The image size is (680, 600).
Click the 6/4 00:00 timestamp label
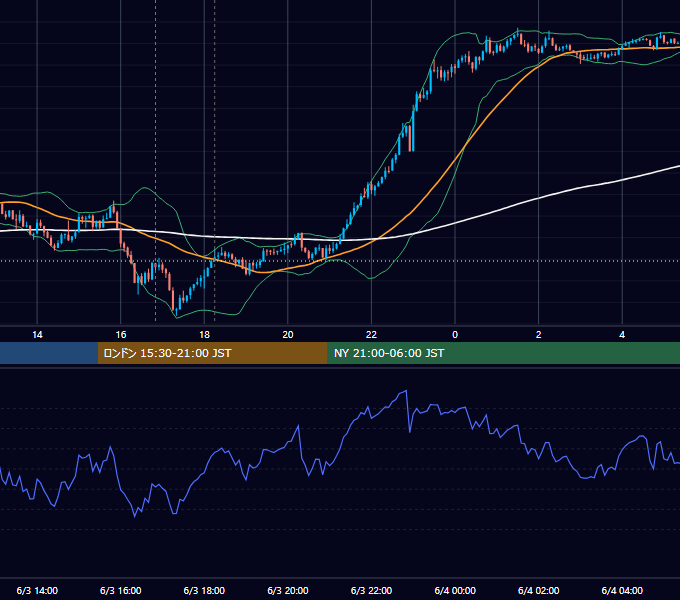[x=455, y=590]
